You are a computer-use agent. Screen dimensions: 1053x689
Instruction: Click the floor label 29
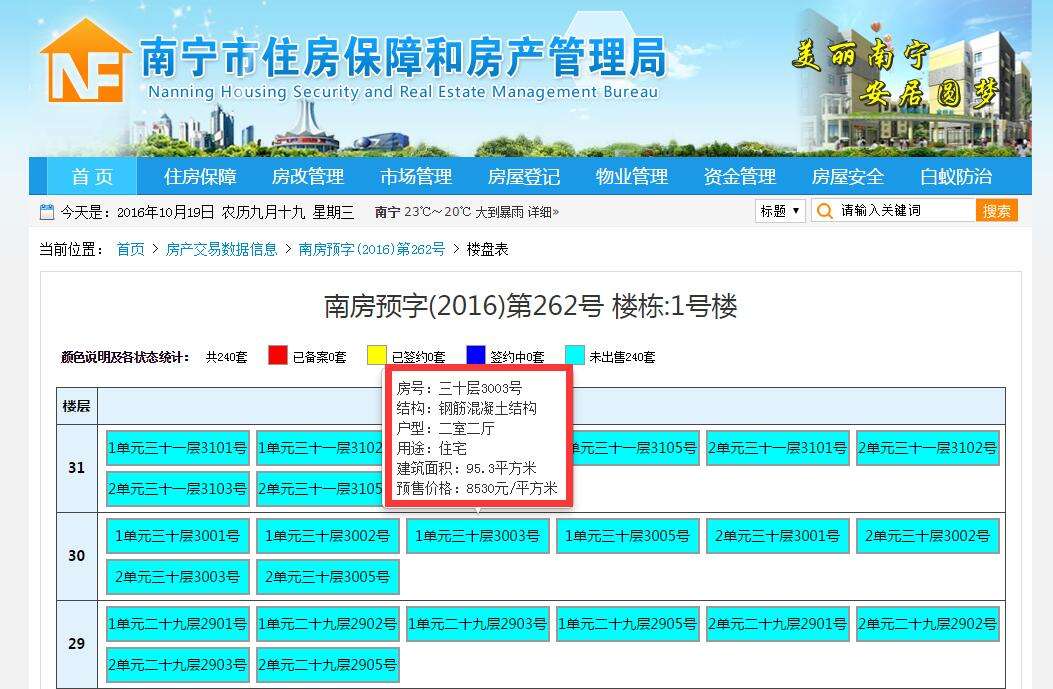coord(77,644)
